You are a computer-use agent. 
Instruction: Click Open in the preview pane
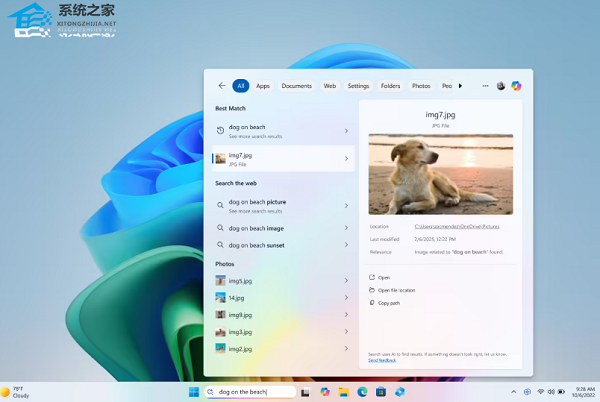click(380, 277)
